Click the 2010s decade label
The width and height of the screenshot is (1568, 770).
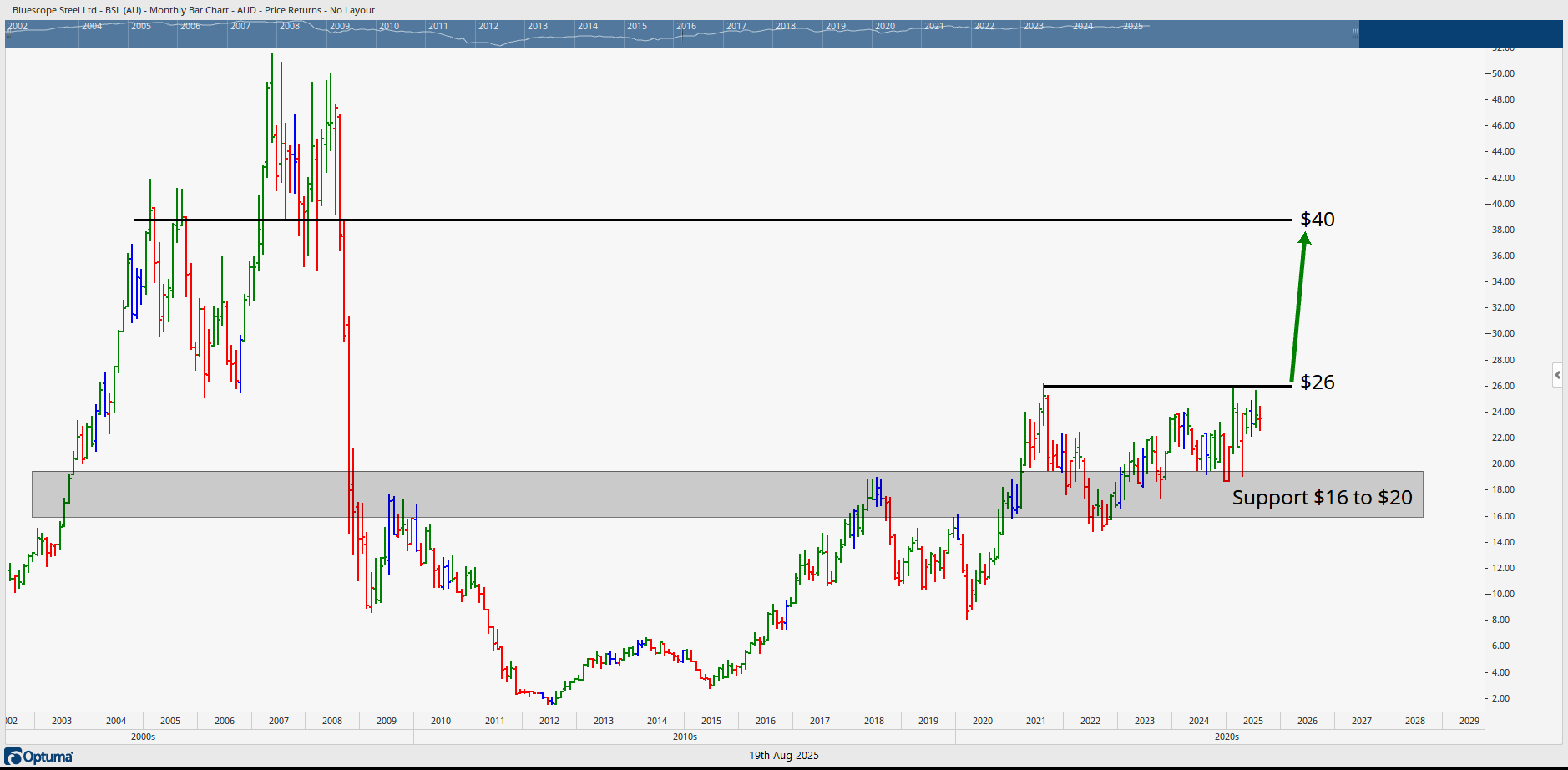point(685,737)
